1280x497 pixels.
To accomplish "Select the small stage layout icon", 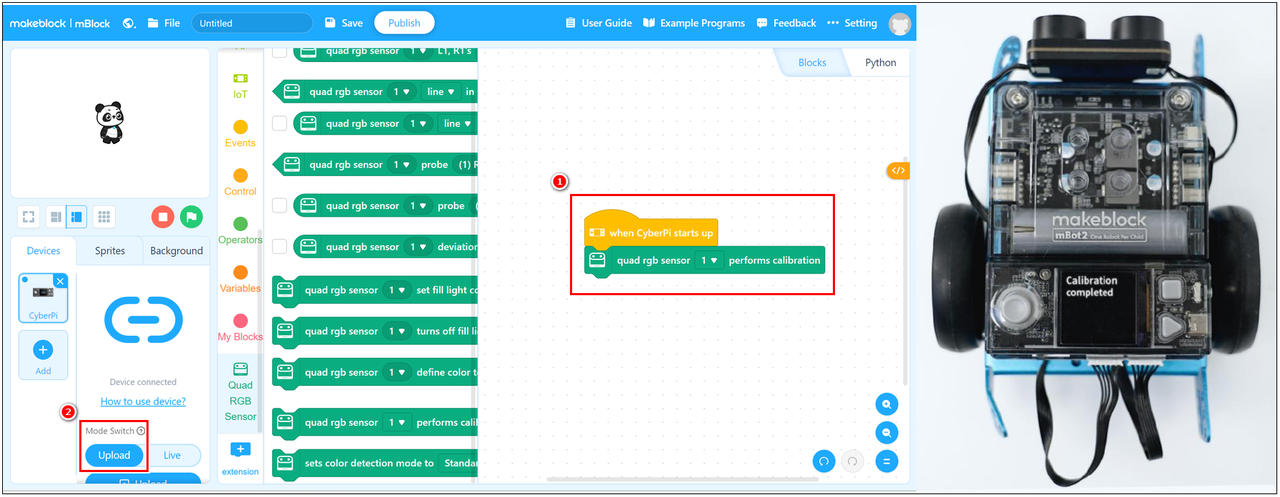I will [x=56, y=216].
